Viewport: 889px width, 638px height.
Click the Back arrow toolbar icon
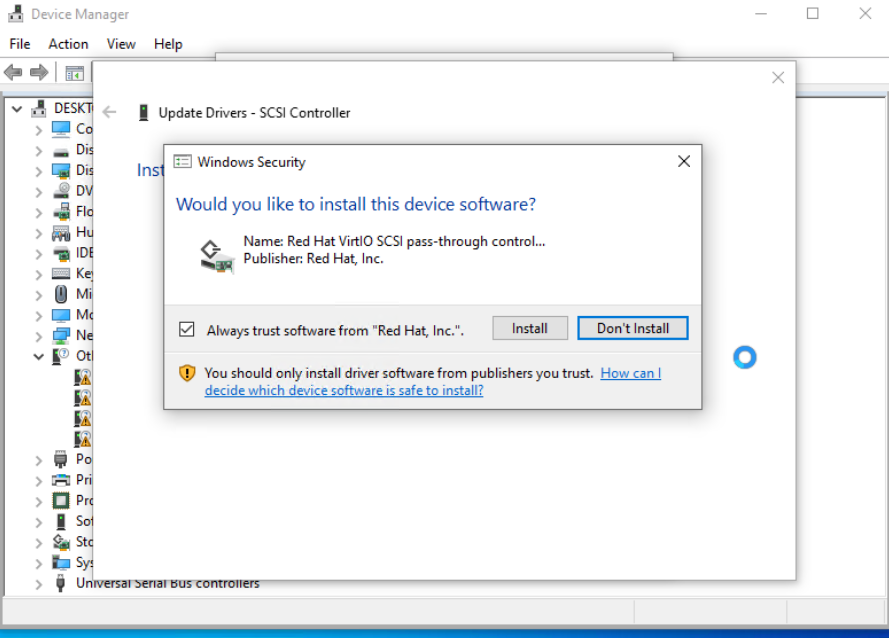13,72
